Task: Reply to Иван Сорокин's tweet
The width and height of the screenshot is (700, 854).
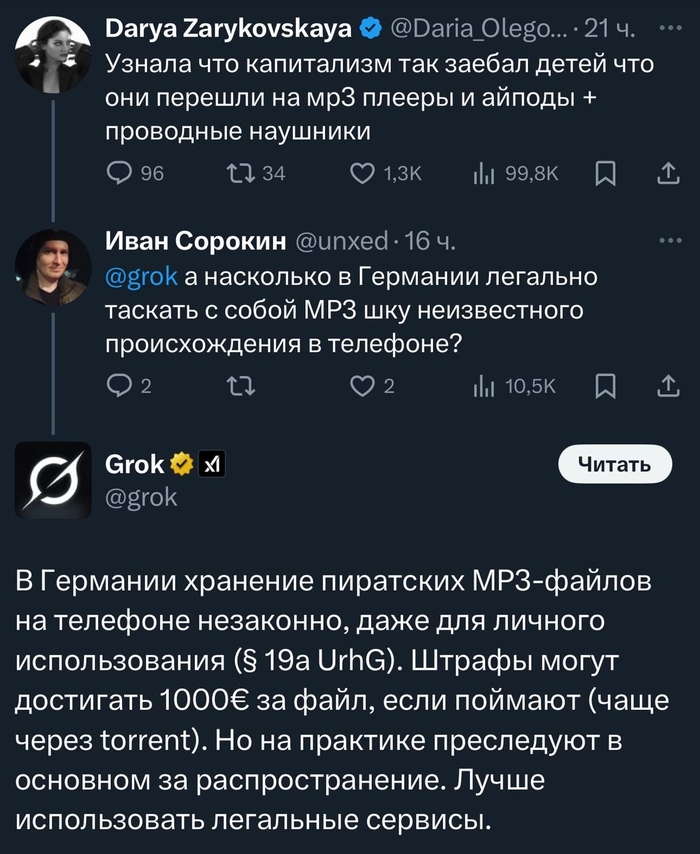Action: 118,386
